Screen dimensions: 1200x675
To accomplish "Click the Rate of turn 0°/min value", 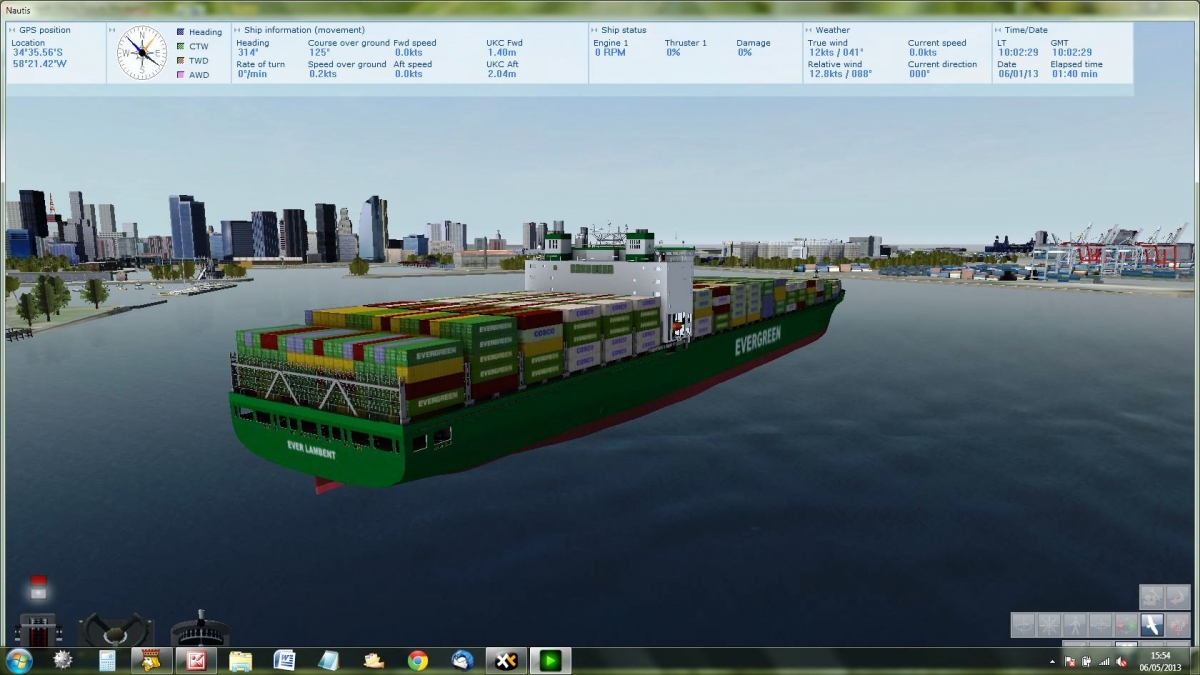I will (x=252, y=74).
